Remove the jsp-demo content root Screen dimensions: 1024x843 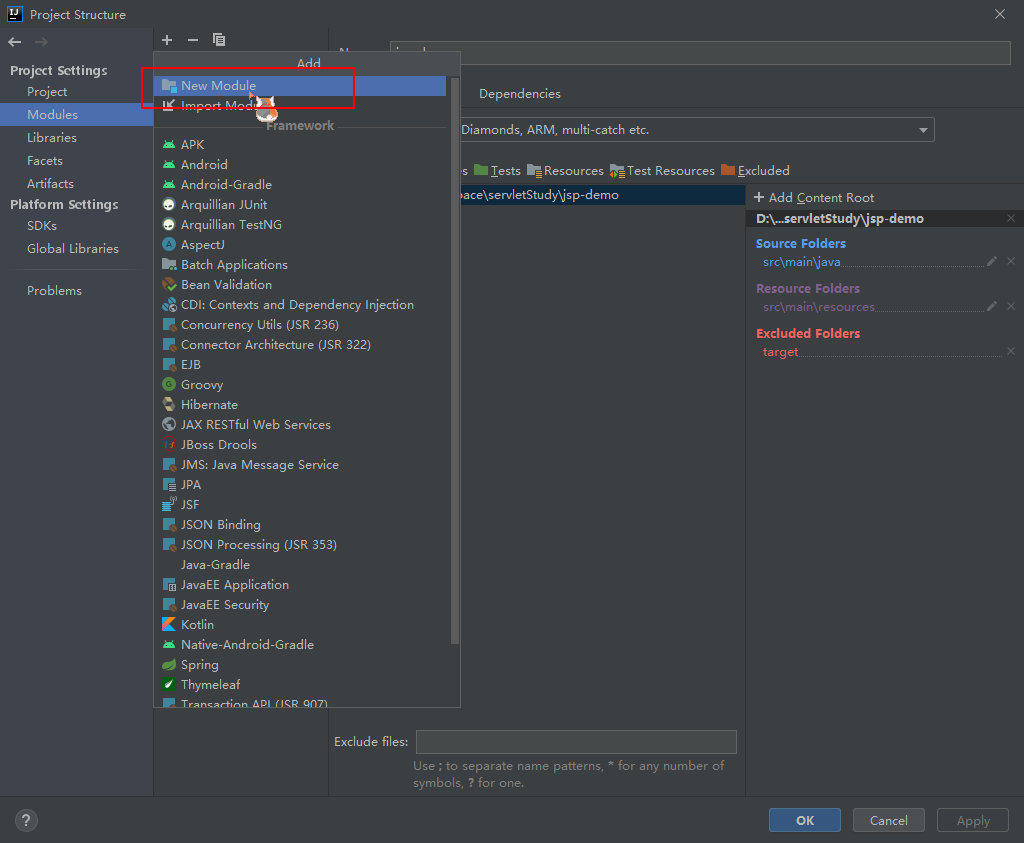tap(1011, 218)
